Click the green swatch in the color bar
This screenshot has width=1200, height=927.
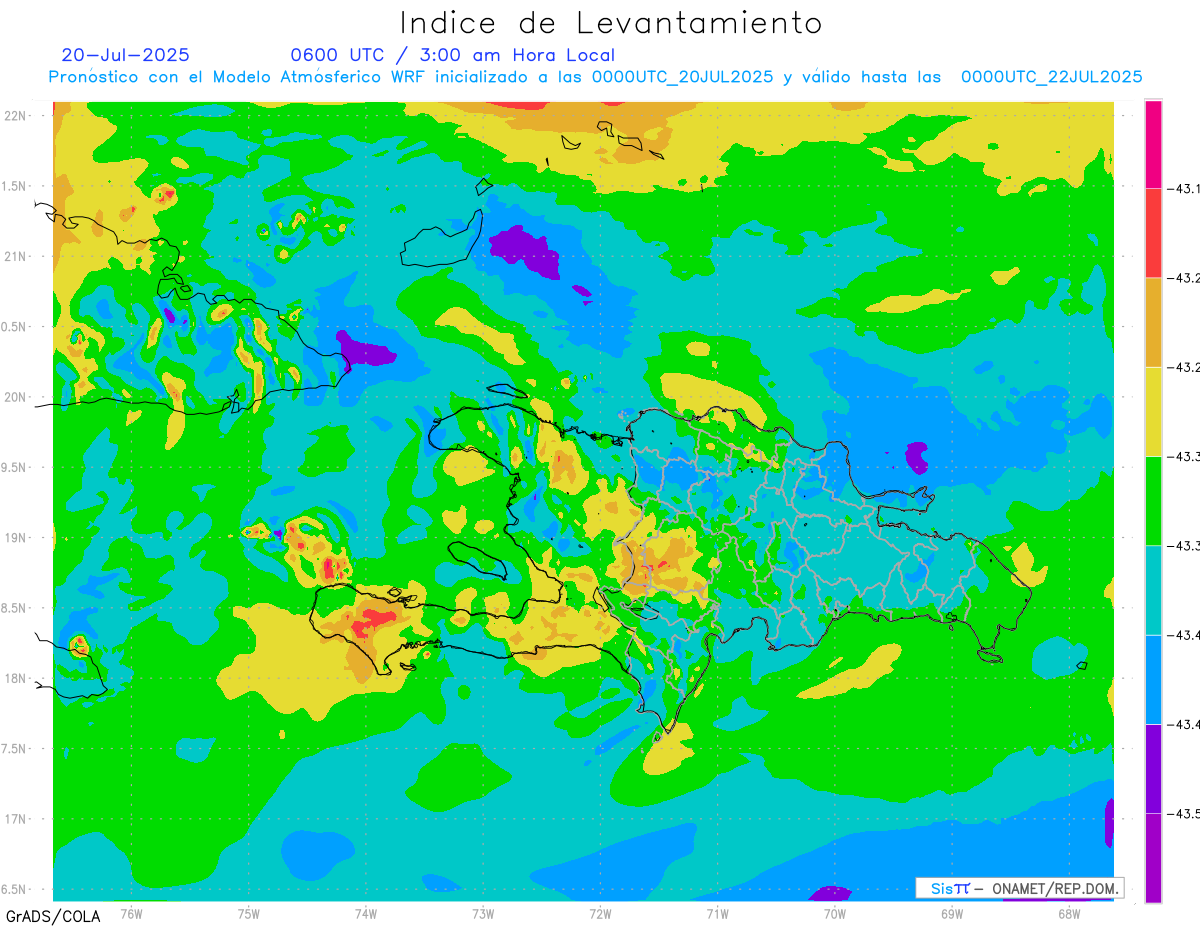pos(1153,500)
